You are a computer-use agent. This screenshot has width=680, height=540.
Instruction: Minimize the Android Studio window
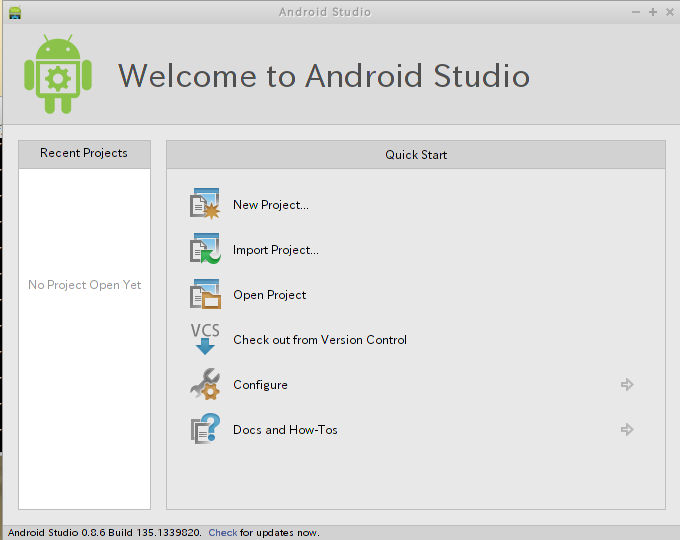636,12
